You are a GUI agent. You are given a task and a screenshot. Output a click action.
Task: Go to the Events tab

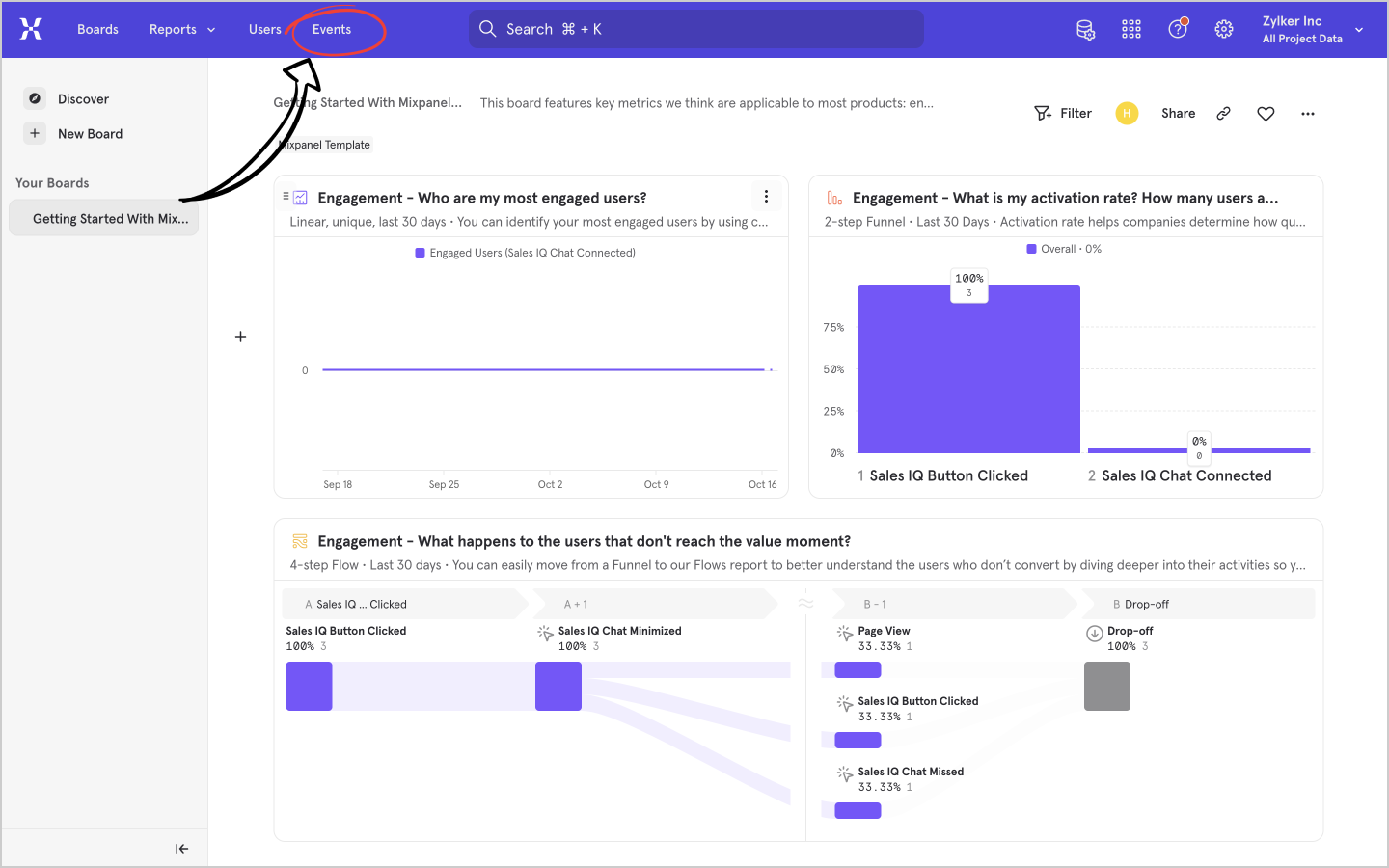tap(332, 29)
